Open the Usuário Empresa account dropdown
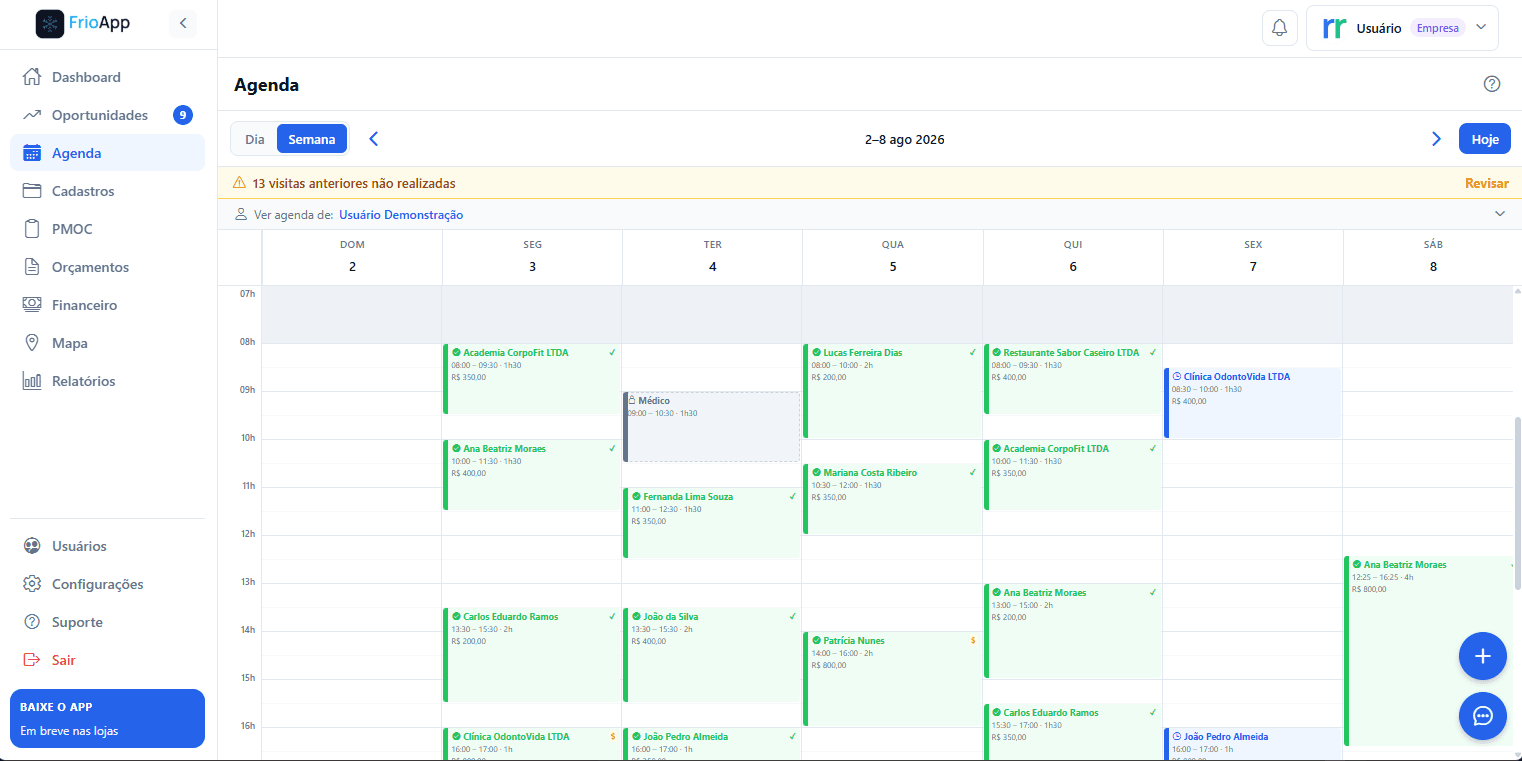 [x=1403, y=28]
